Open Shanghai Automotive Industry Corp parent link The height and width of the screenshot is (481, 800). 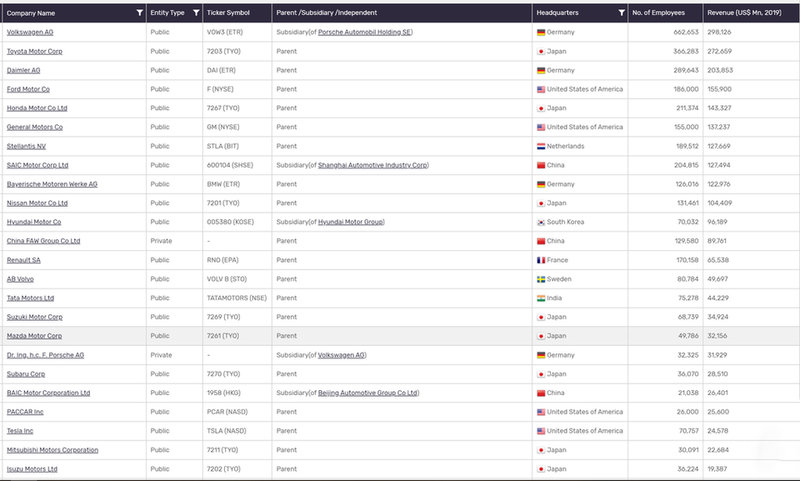click(373, 165)
